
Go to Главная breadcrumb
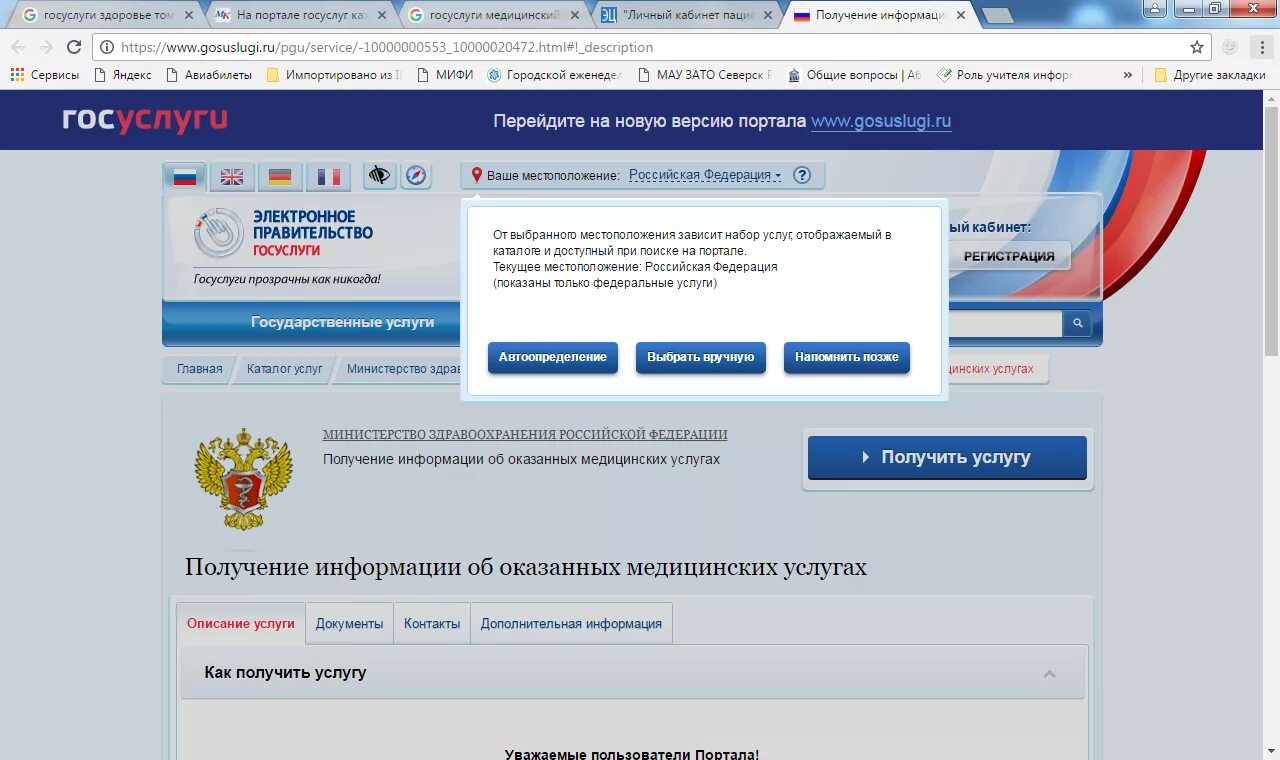(x=200, y=369)
